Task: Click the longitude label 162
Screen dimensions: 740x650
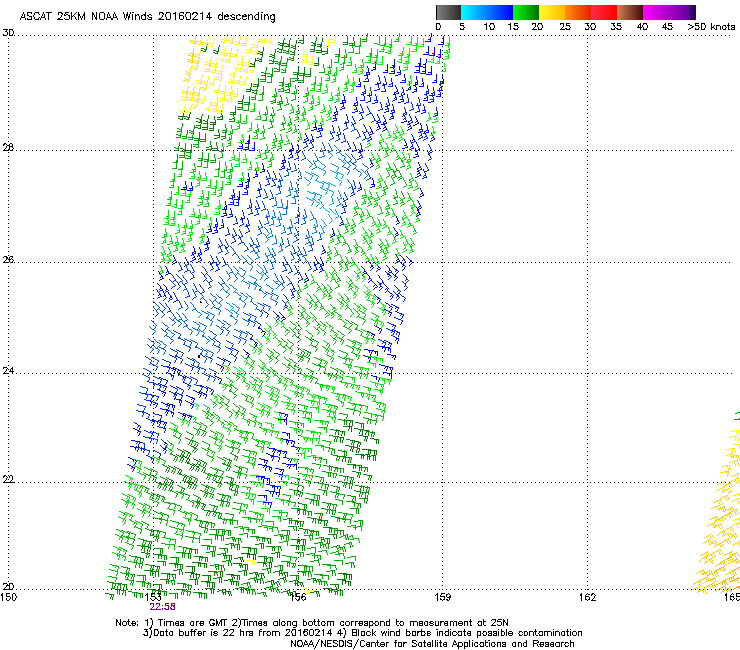Action: point(588,597)
